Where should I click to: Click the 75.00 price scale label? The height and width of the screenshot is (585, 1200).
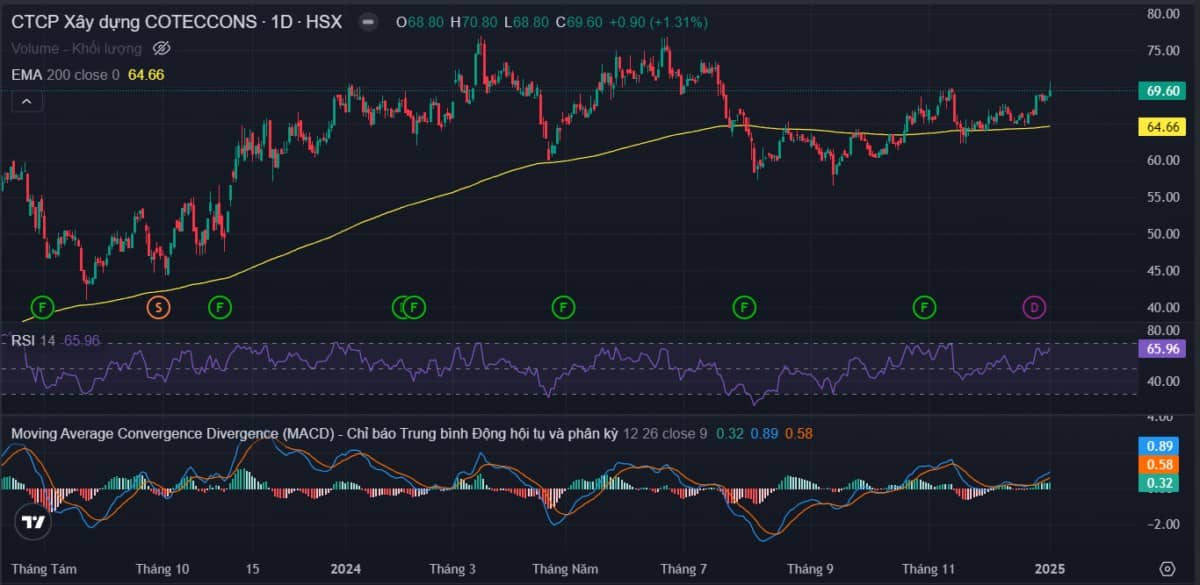[x=1163, y=50]
